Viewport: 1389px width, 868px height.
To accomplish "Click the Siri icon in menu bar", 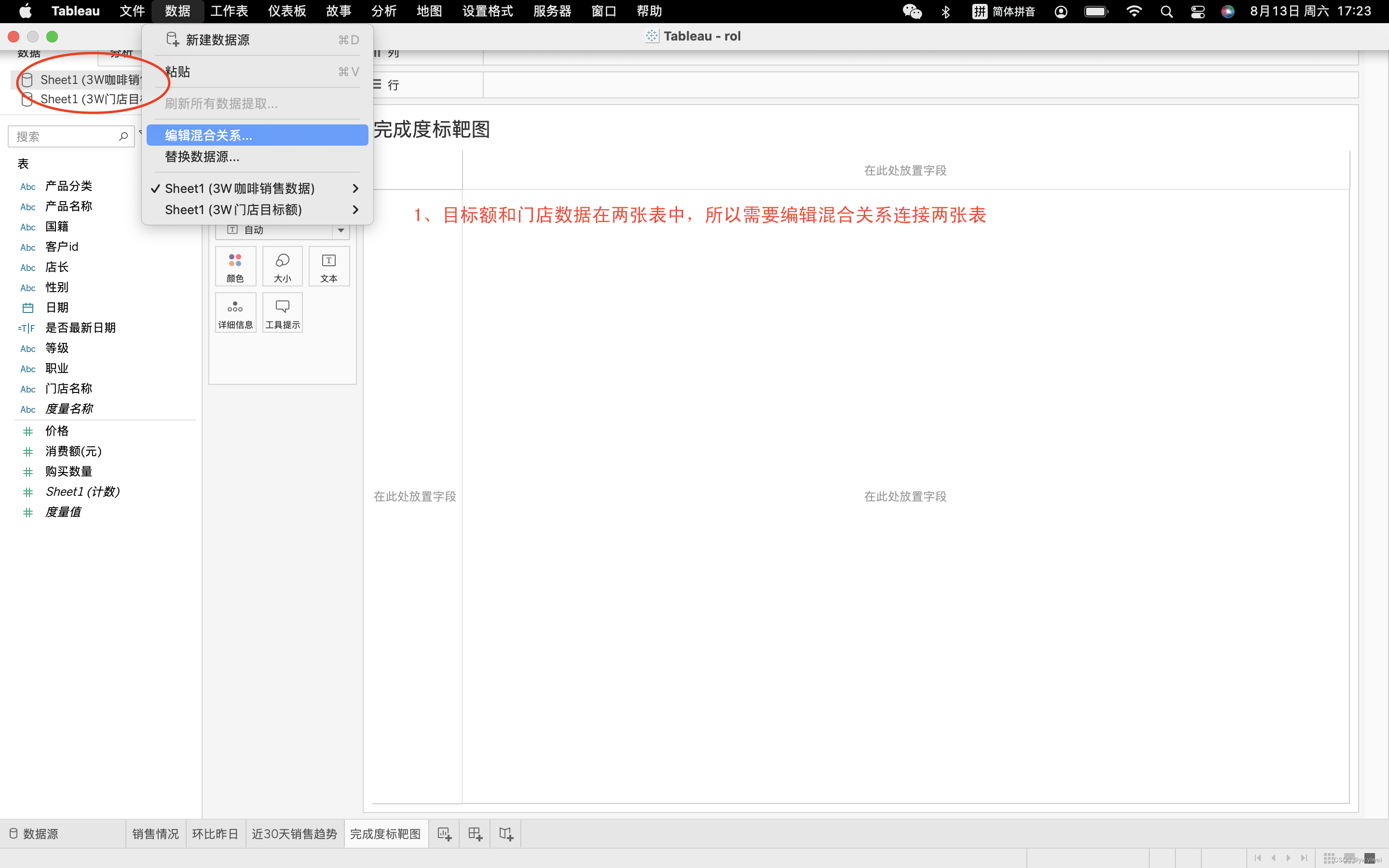I will (1228, 12).
